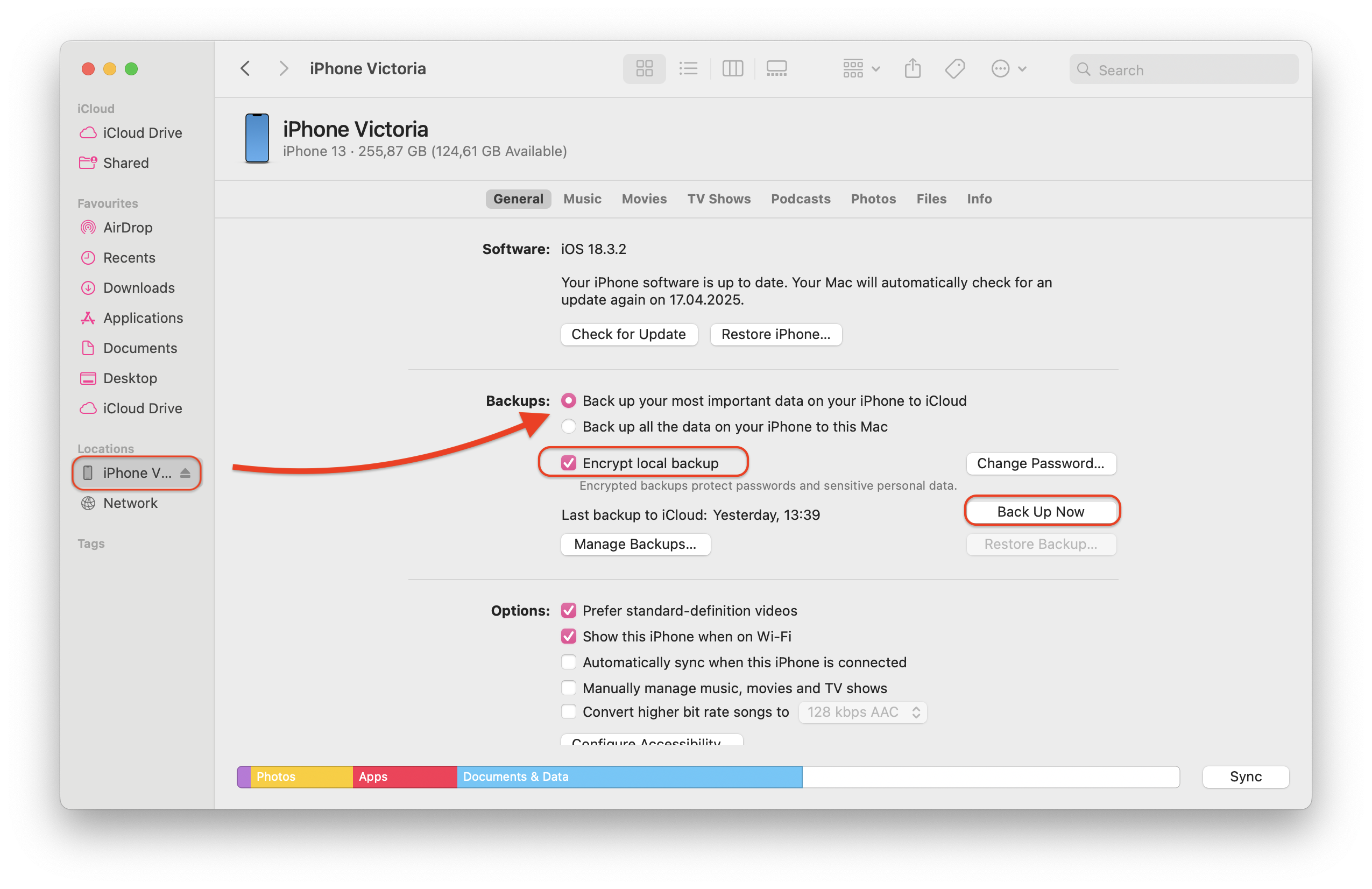Switch to the General tab
The width and height of the screenshot is (1372, 889).
coord(518,199)
